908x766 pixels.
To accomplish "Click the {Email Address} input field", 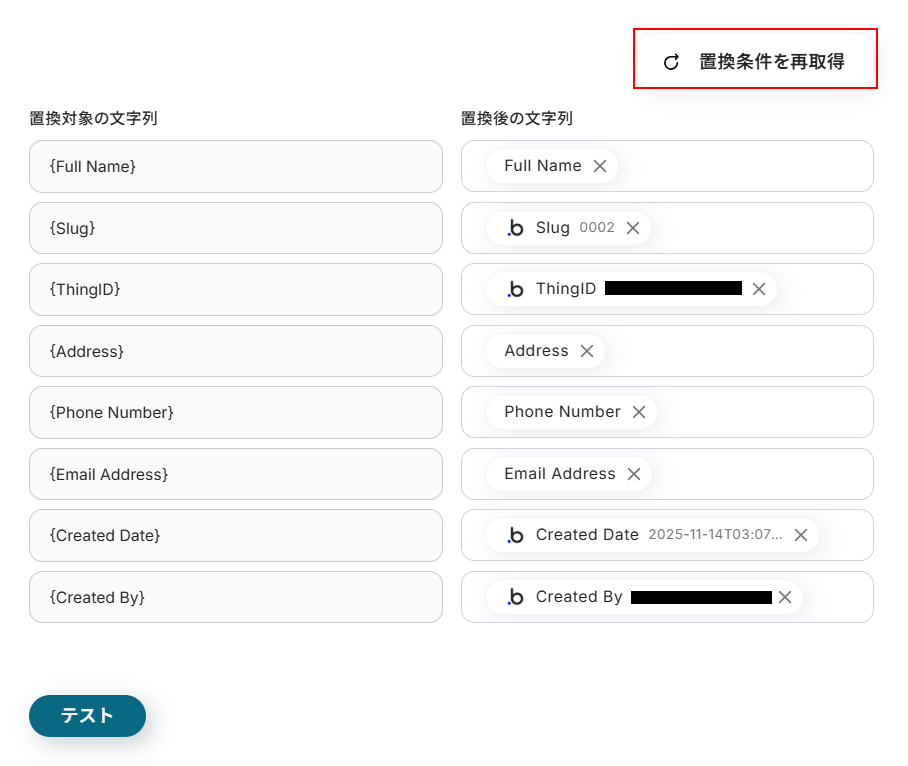I will (235, 474).
